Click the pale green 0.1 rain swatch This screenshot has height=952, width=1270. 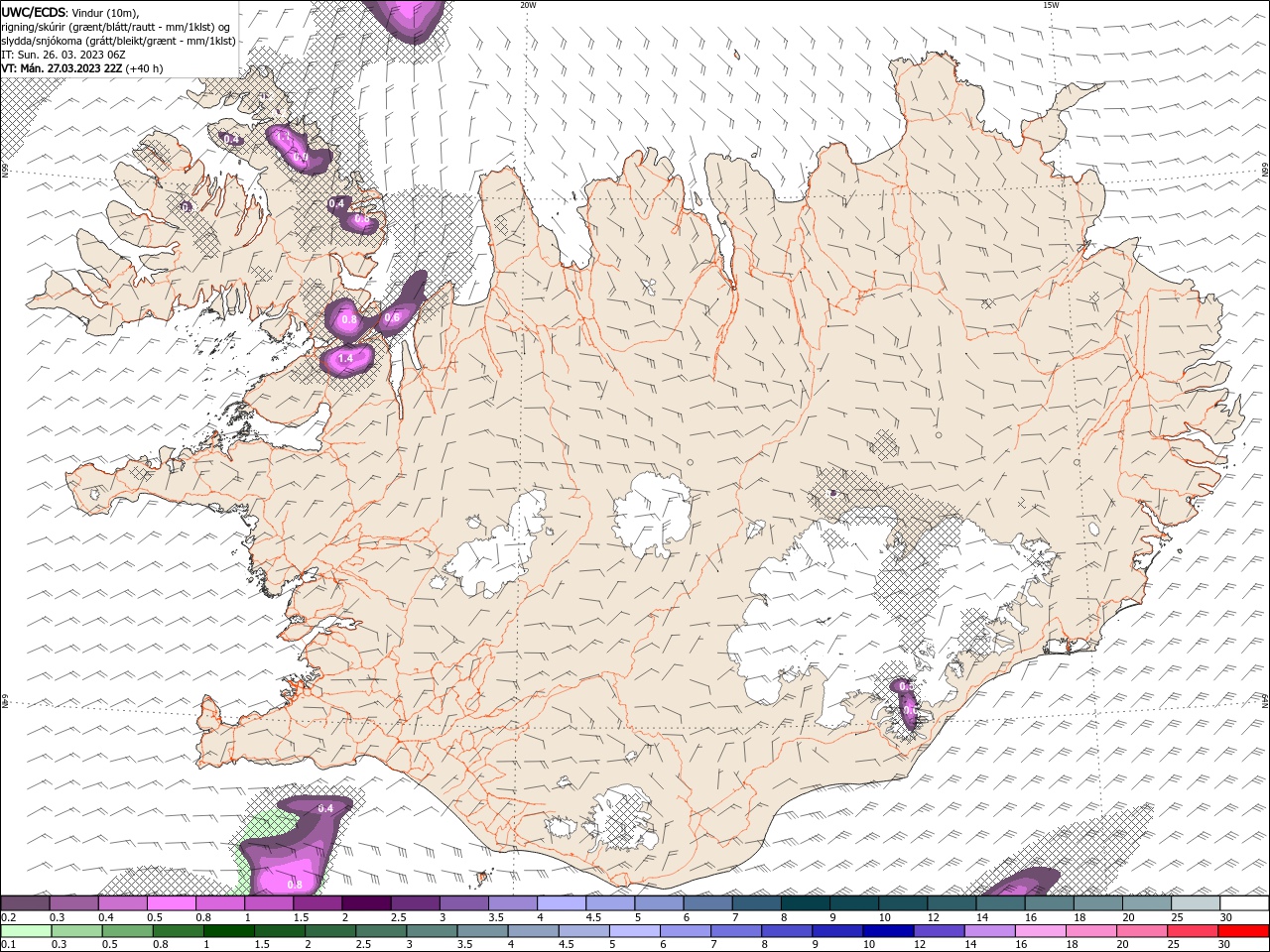pyautogui.click(x=28, y=931)
